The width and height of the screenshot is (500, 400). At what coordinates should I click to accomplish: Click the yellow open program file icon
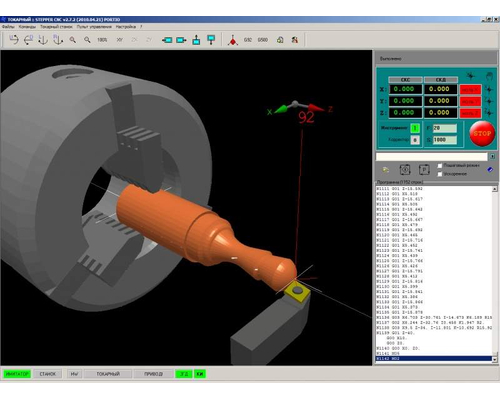[386, 170]
